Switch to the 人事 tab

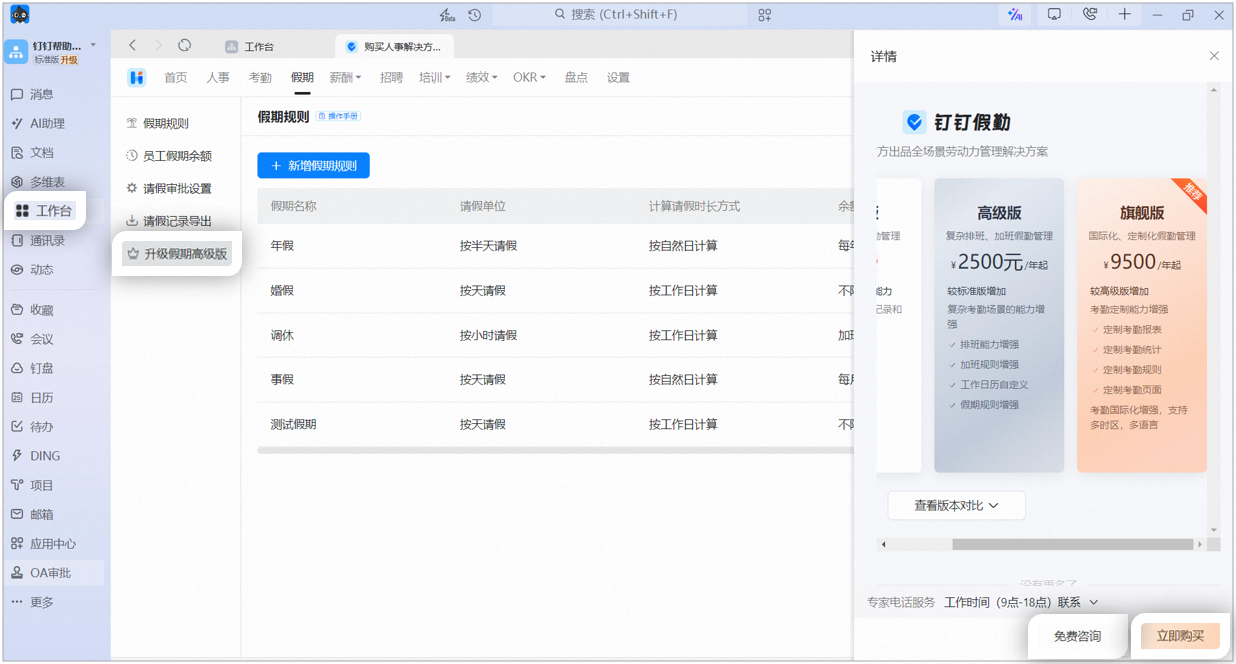coord(218,77)
